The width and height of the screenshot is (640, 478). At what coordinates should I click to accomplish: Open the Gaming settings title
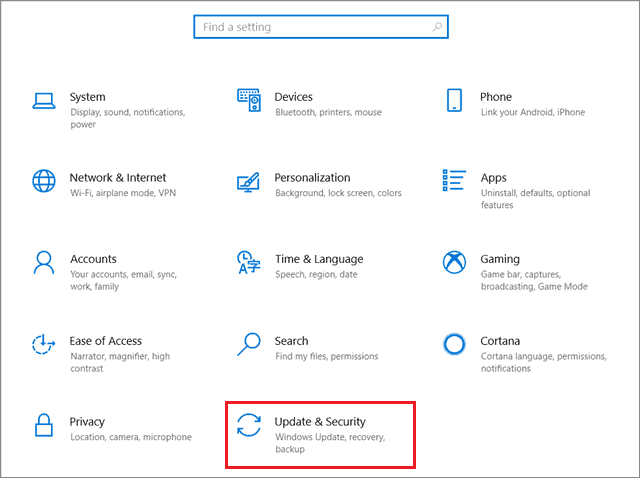(500, 259)
